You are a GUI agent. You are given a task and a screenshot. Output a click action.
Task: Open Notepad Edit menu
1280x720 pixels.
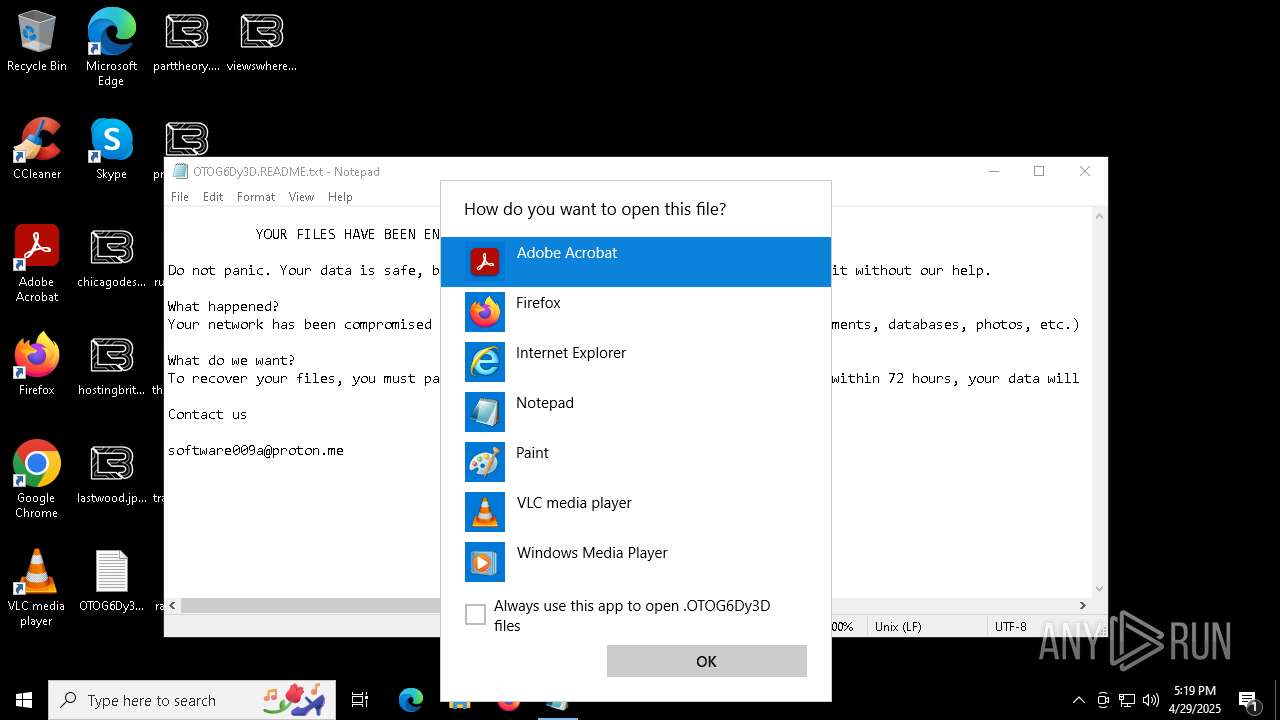[x=213, y=197]
